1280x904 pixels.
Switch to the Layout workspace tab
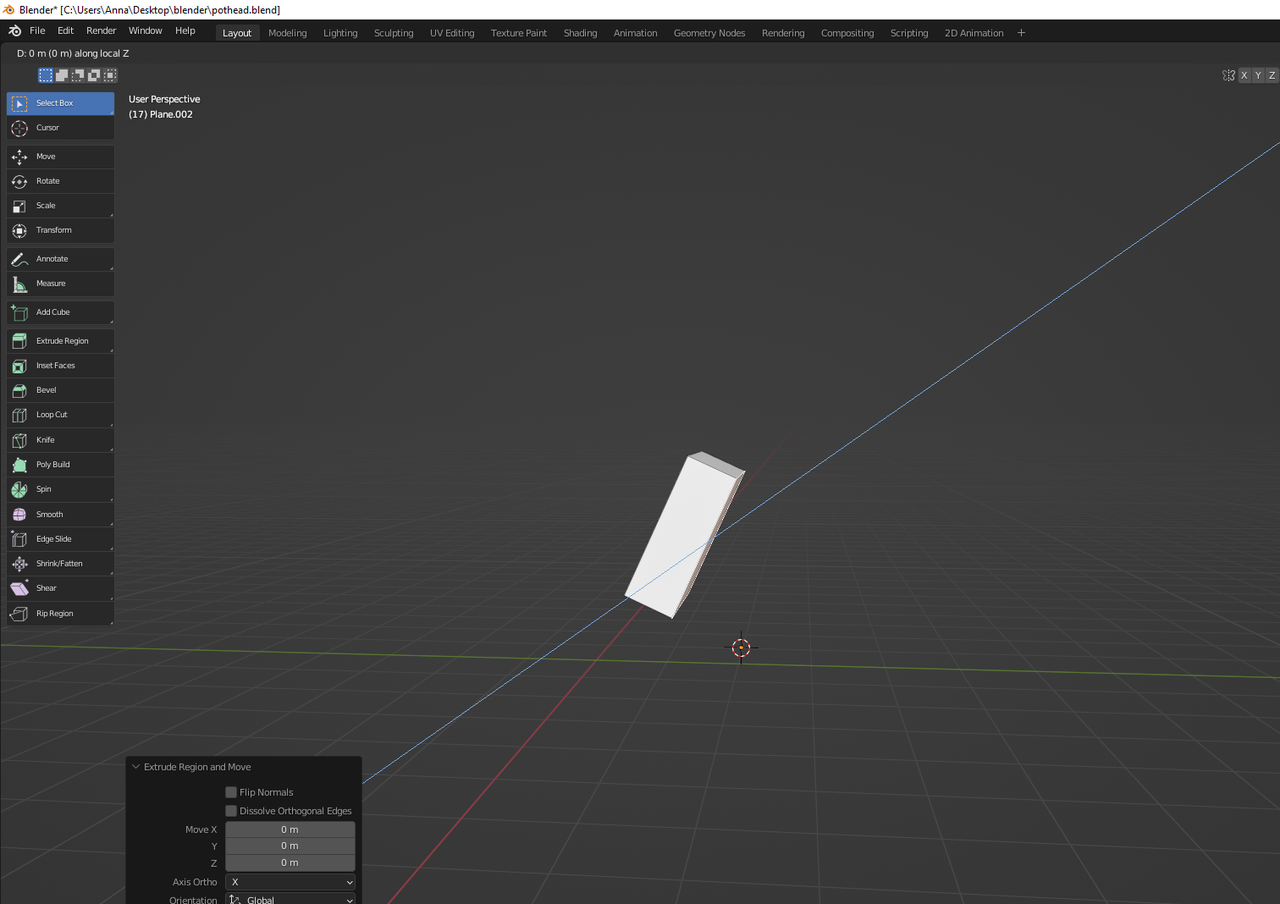point(237,33)
